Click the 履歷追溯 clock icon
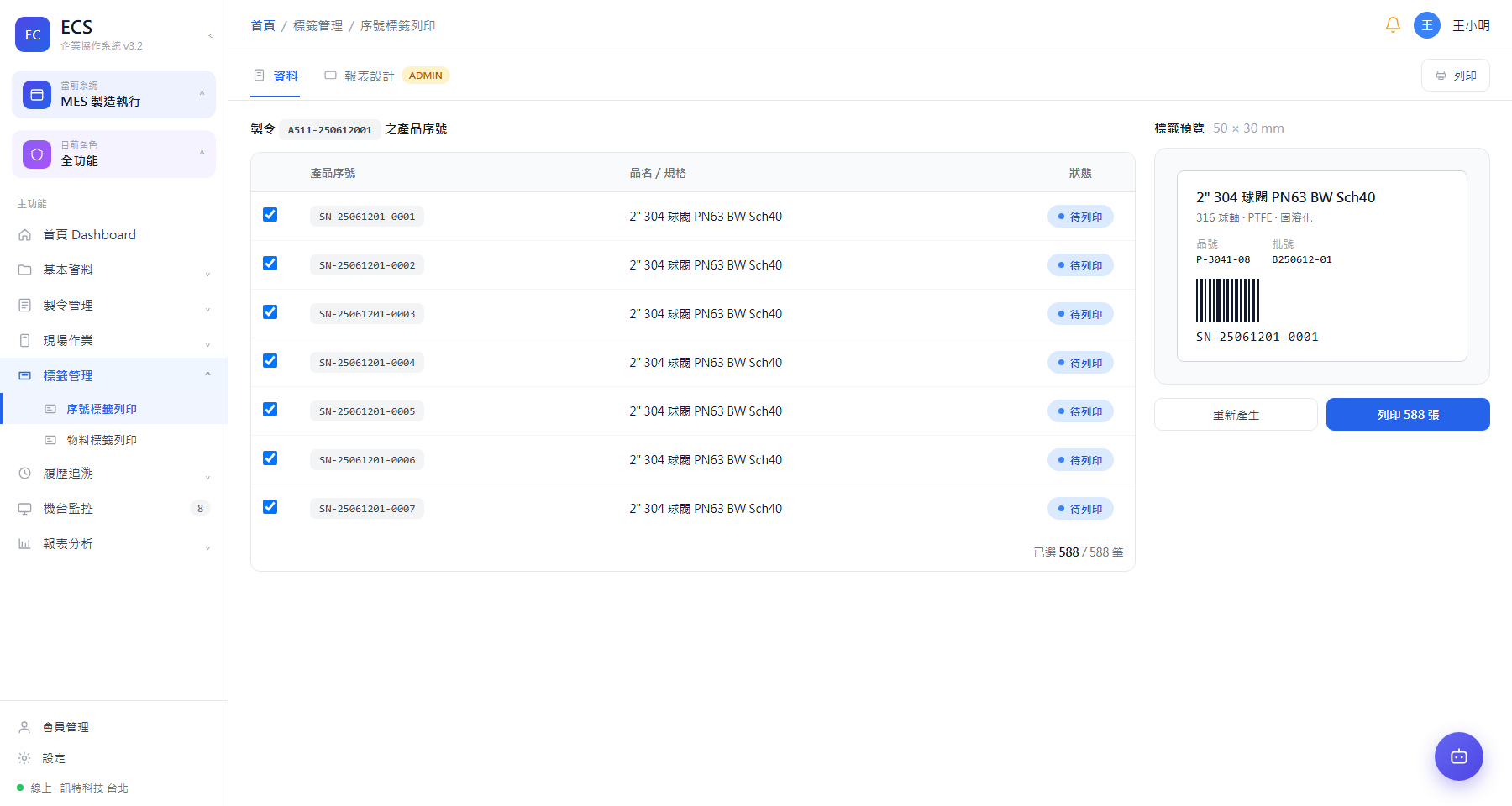Screen dimensions: 1512x806 pyautogui.click(x=24, y=474)
